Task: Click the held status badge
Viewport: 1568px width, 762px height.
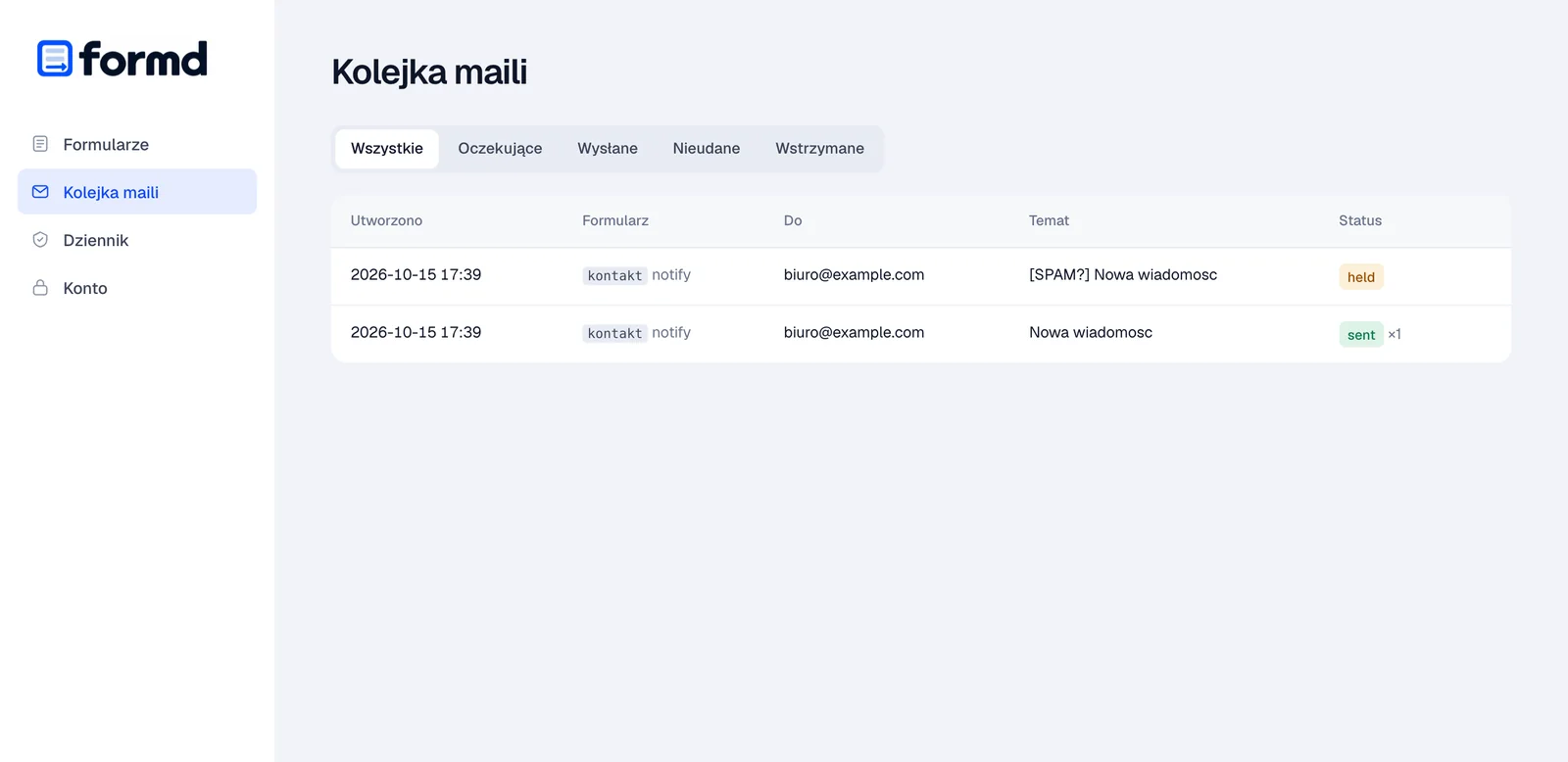Action: coord(1361,277)
